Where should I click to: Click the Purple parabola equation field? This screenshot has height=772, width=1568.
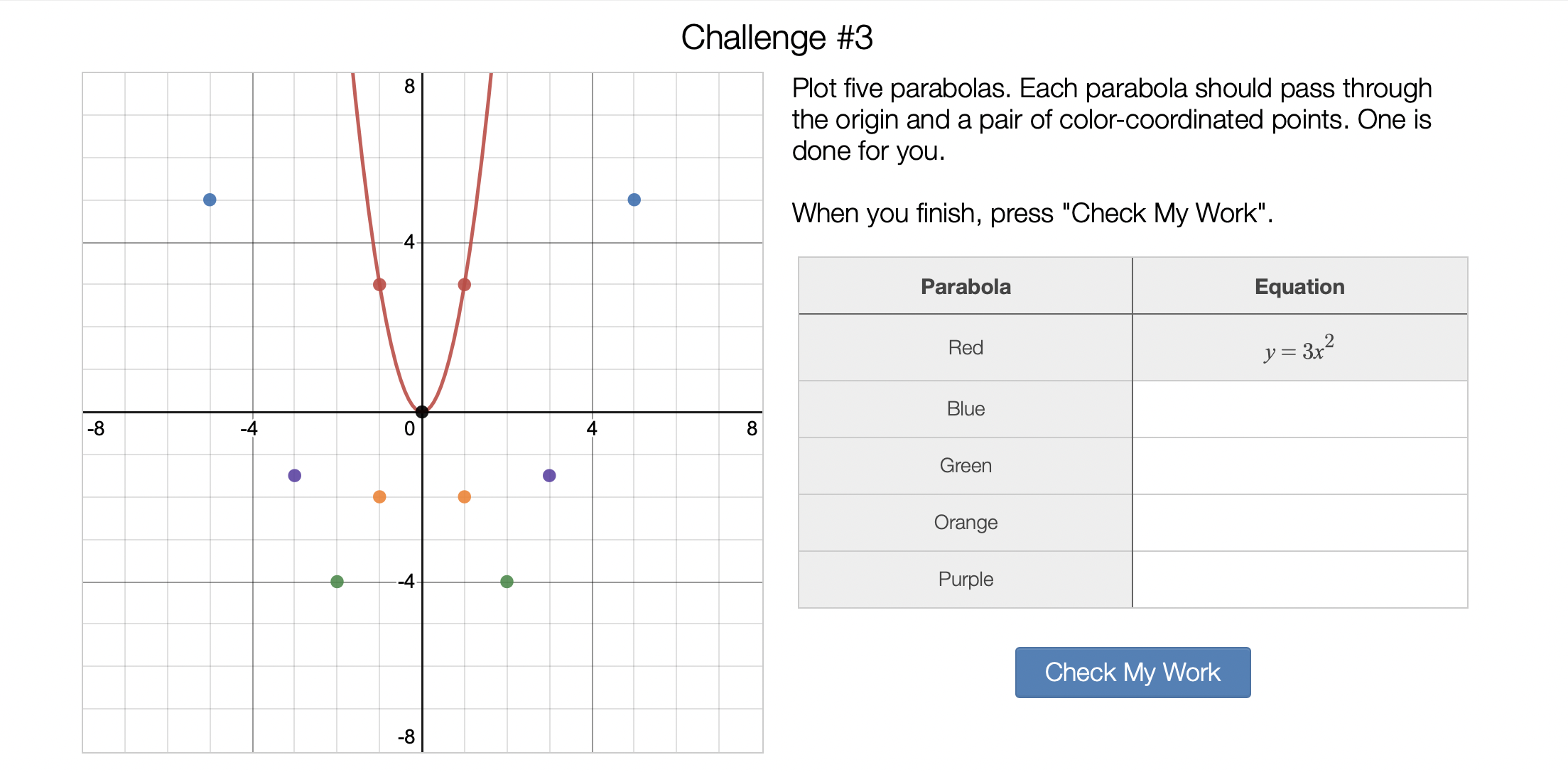[1299, 580]
